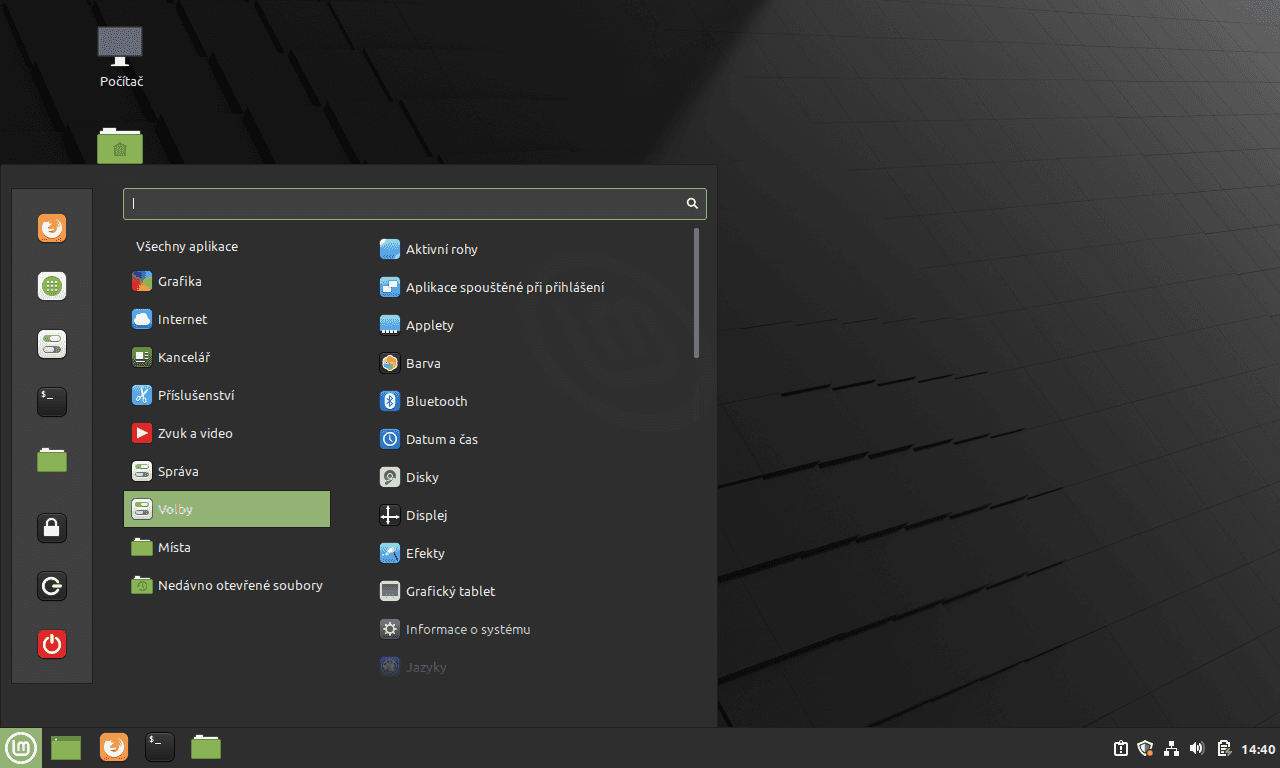This screenshot has height=768, width=1280.
Task: Show Nedávno otevřené soubory
Action: click(x=238, y=585)
